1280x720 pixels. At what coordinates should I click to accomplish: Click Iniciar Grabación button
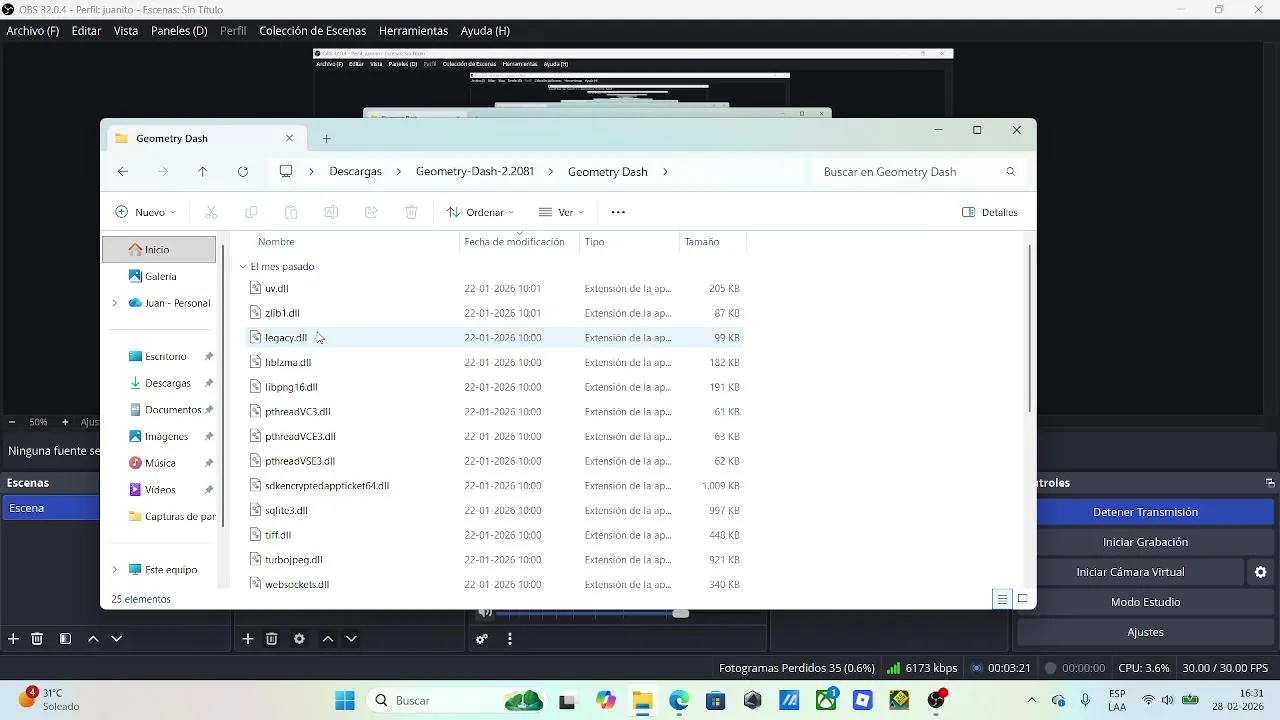pos(1145,542)
